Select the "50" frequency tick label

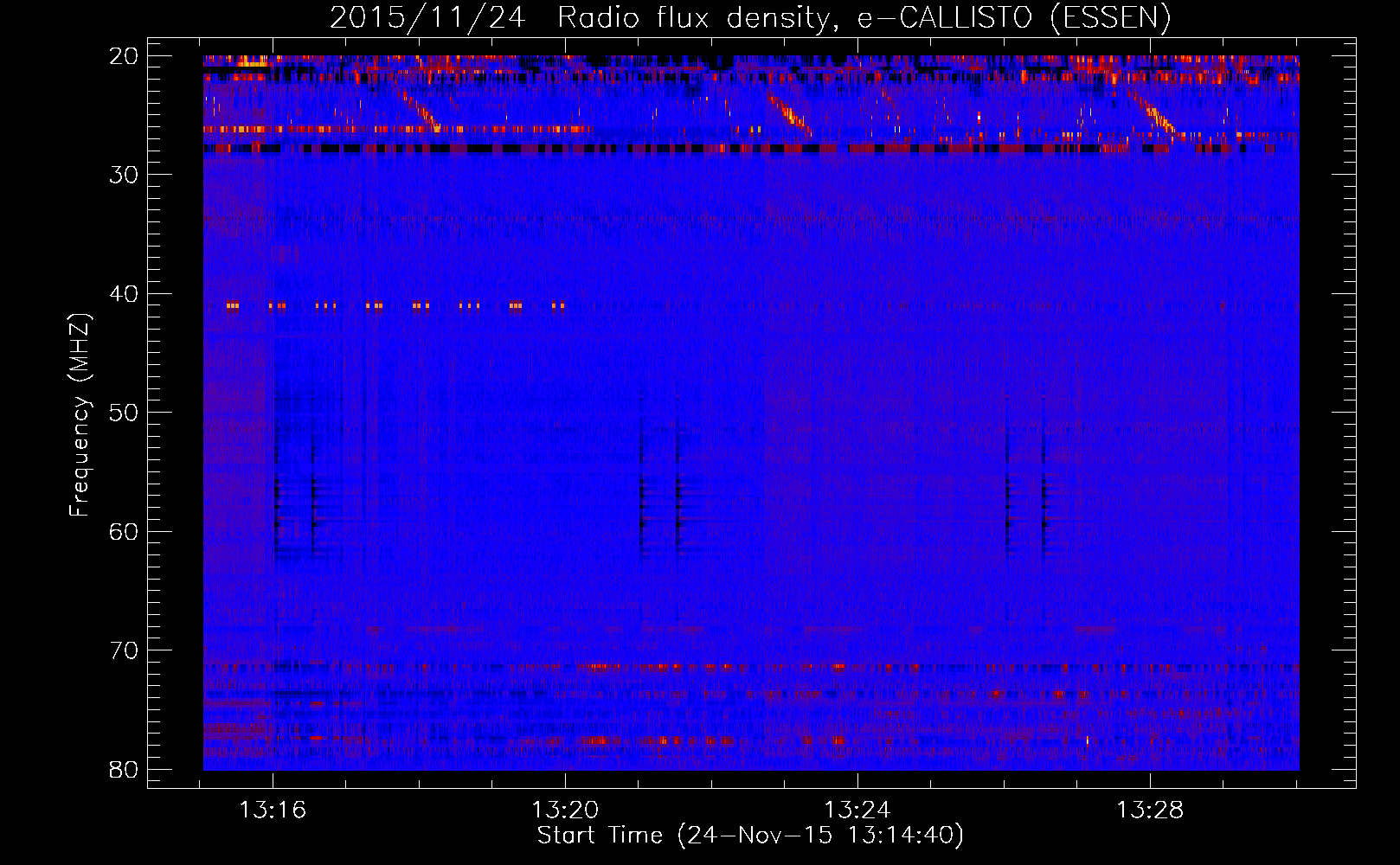125,413
